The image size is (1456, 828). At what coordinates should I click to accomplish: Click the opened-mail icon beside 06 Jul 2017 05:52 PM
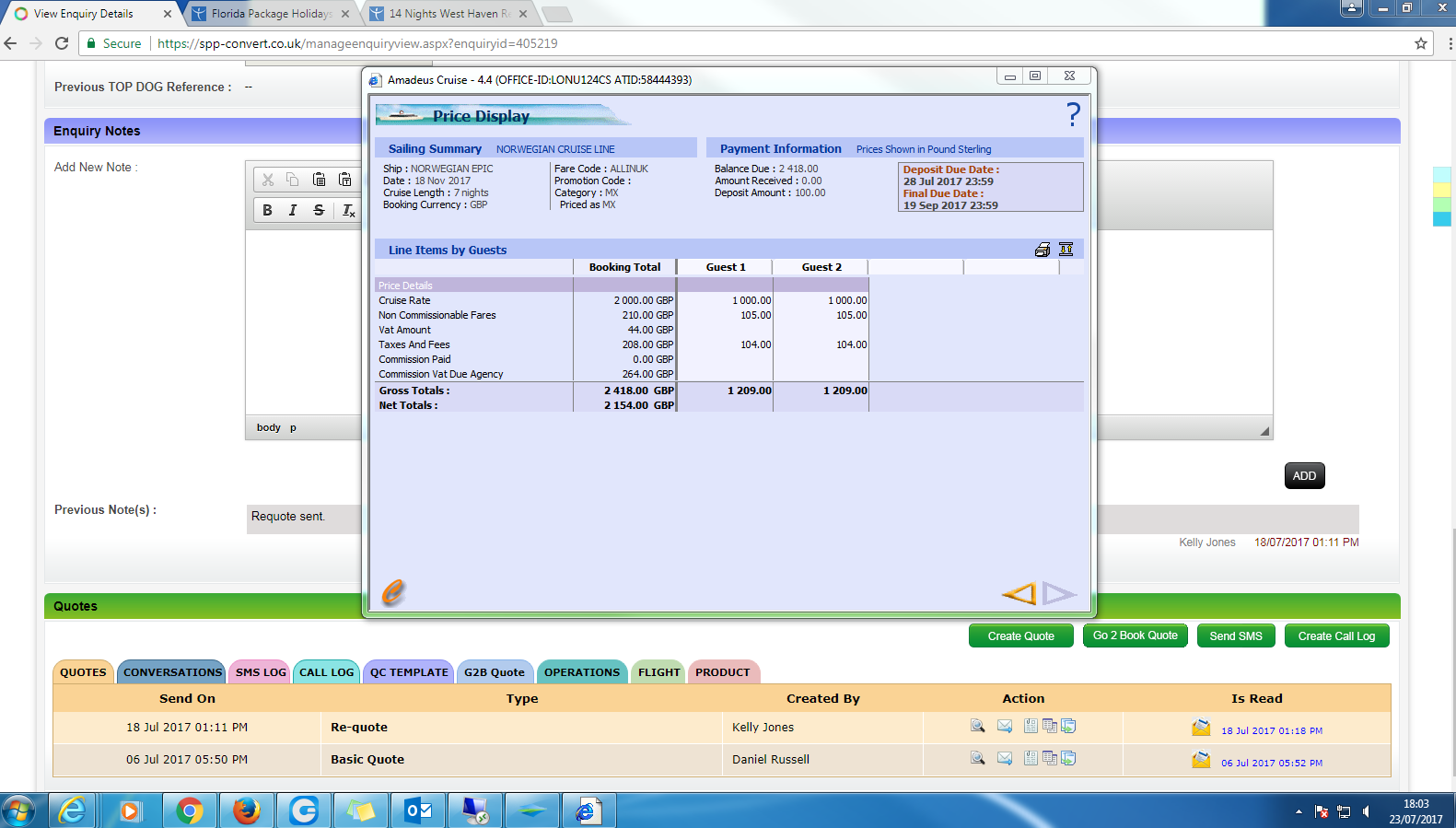point(1201,760)
